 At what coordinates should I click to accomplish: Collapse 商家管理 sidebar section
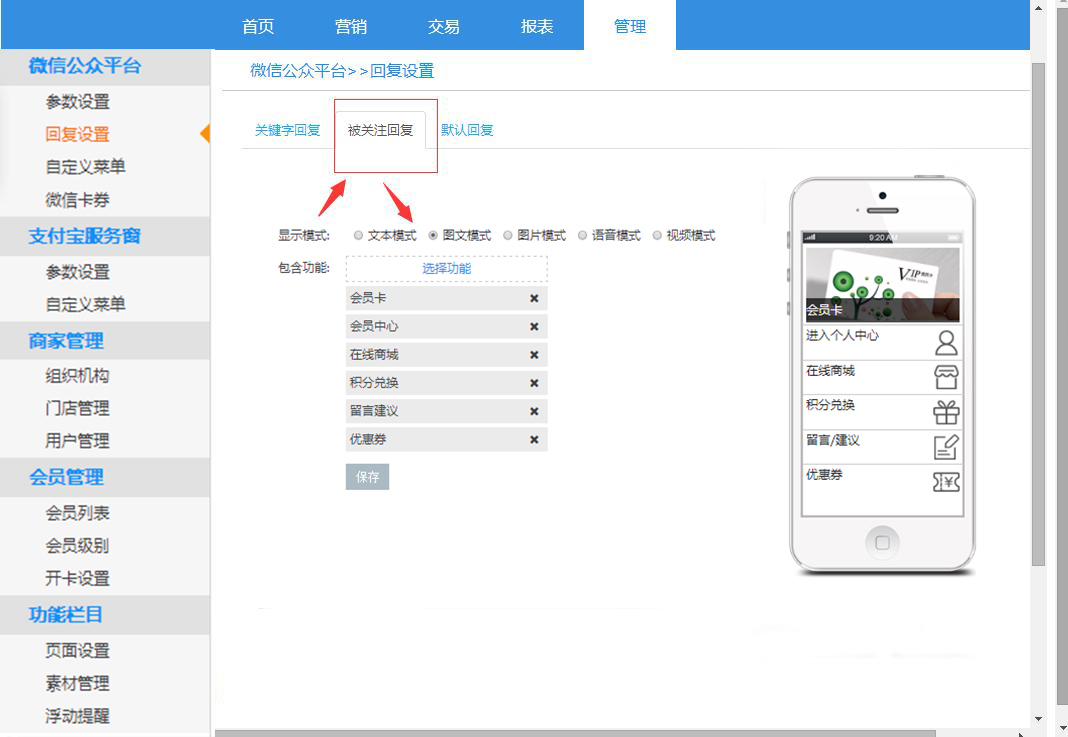pos(105,341)
